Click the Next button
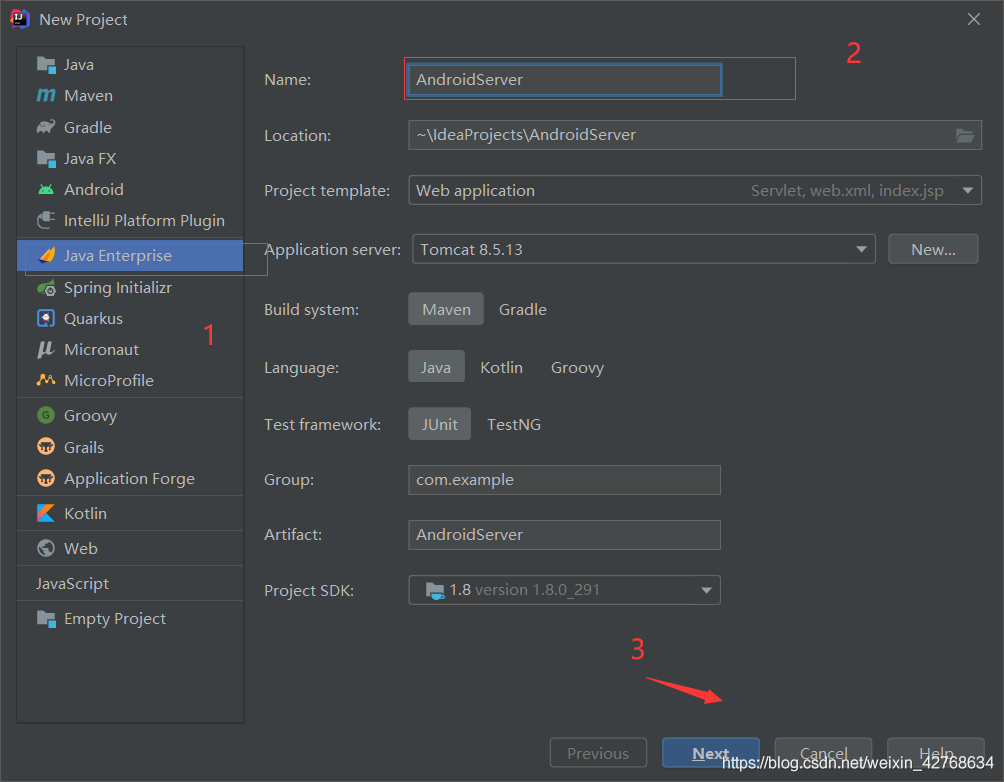 pyautogui.click(x=711, y=753)
